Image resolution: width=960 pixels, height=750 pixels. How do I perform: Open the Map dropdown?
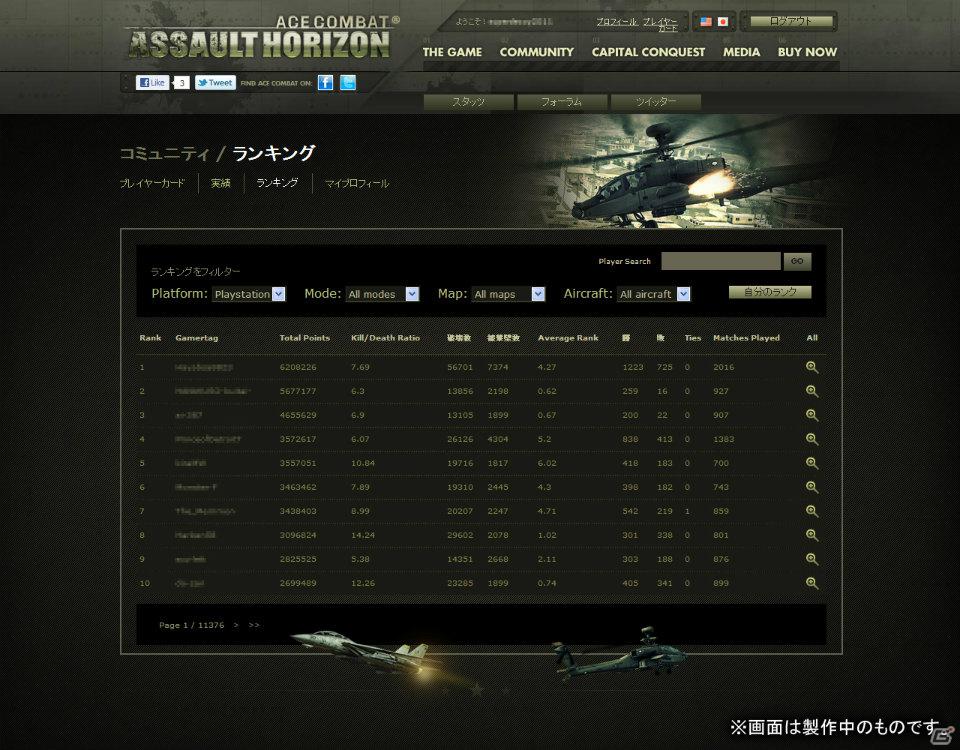(508, 294)
